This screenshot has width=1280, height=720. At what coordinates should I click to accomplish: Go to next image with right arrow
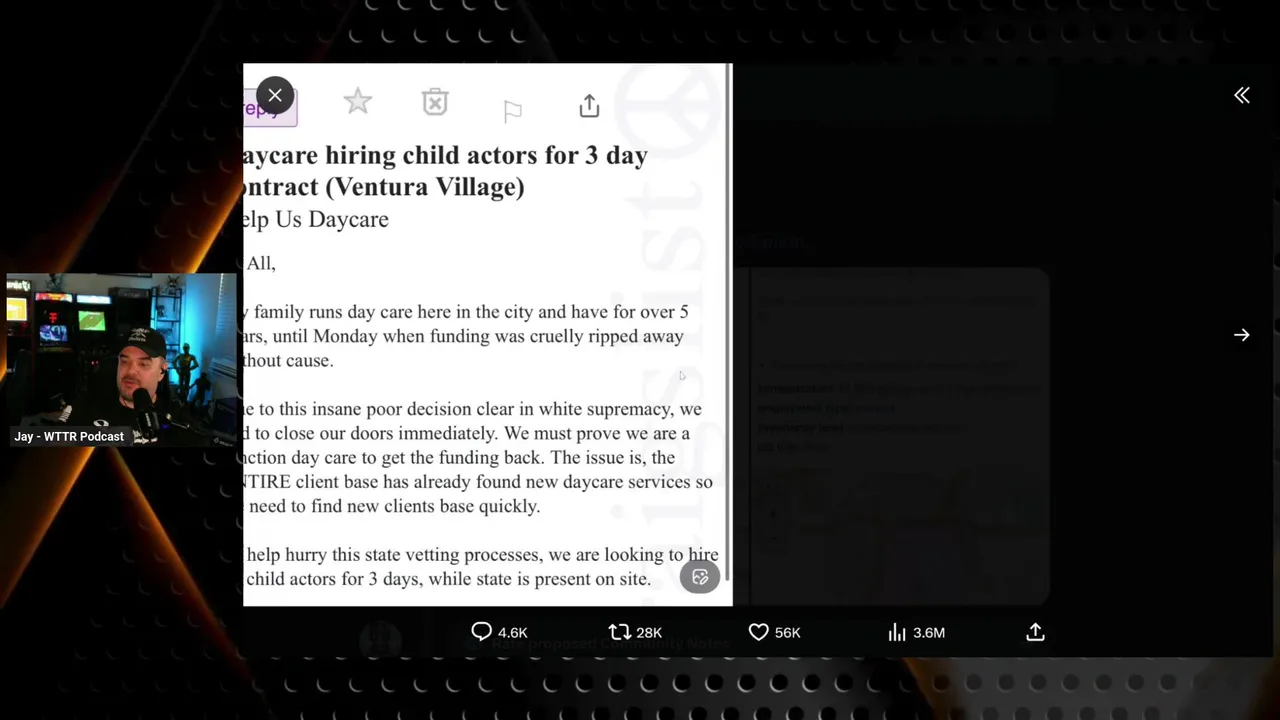pyautogui.click(x=1241, y=335)
